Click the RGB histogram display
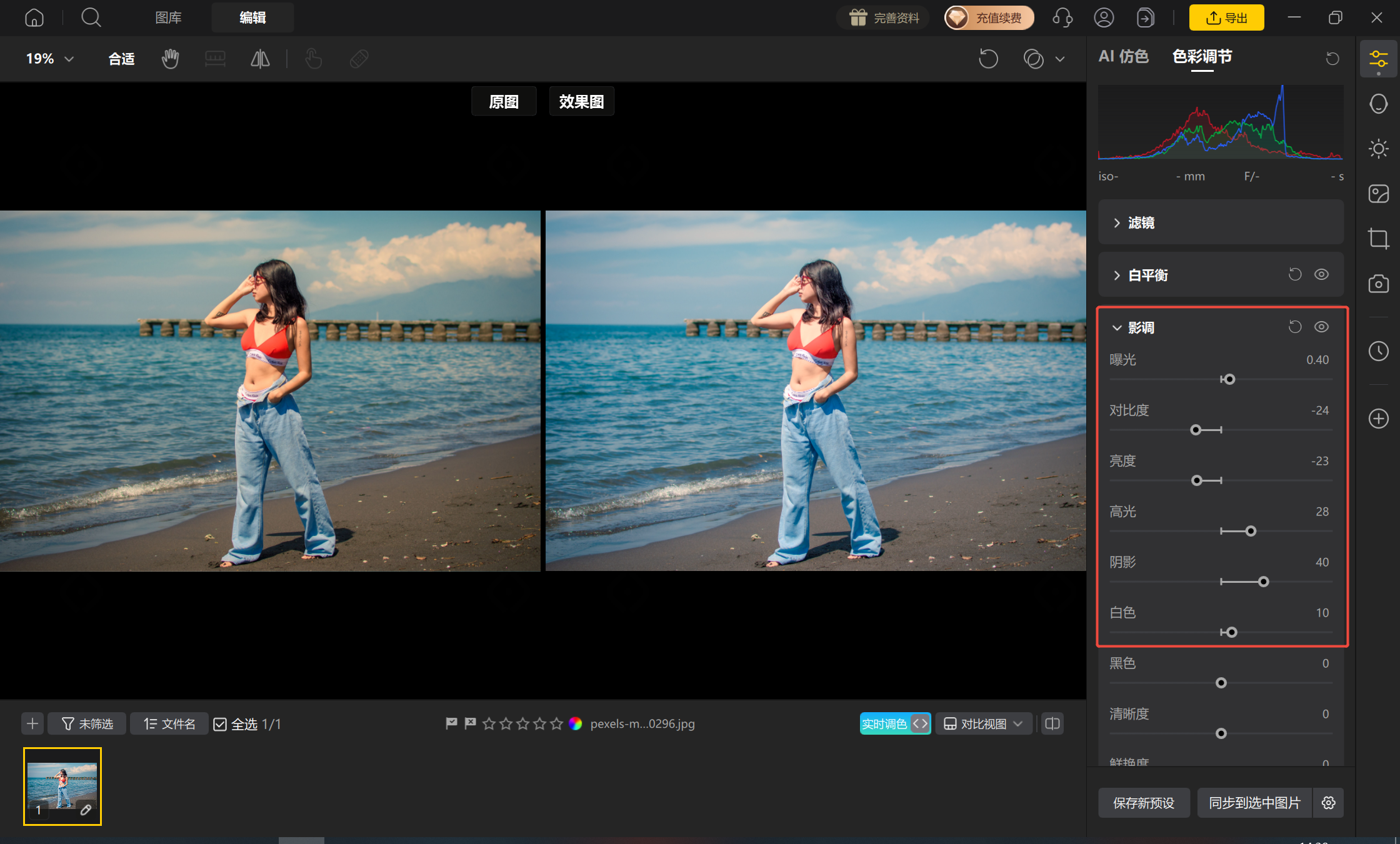1400x844 pixels. click(1221, 122)
